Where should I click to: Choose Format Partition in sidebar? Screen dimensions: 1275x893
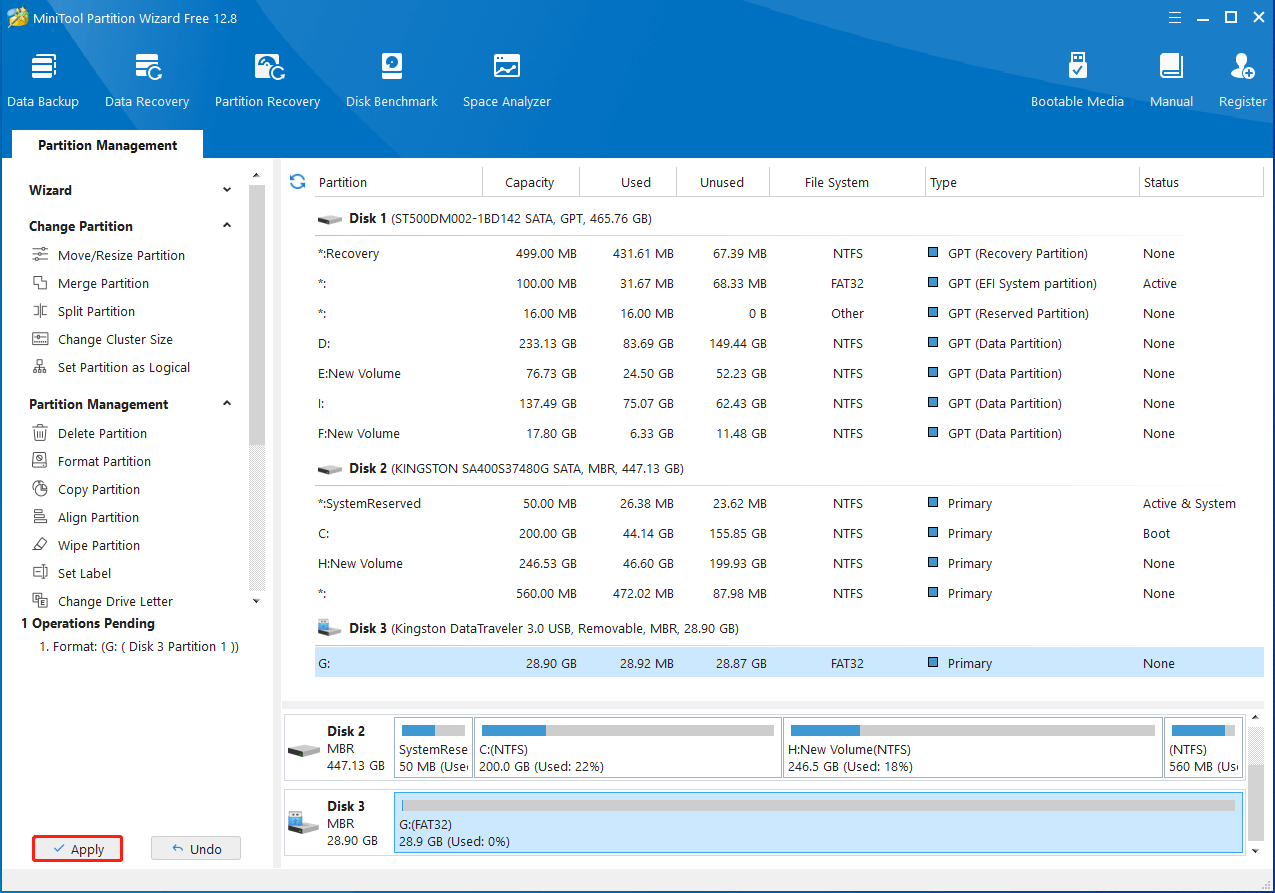[104, 461]
